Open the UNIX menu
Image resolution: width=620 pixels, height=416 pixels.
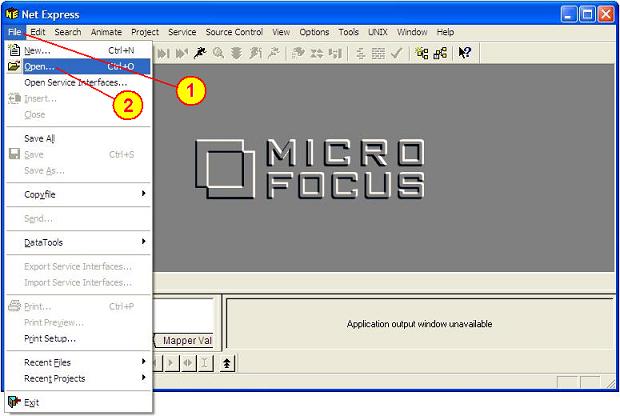[x=378, y=32]
